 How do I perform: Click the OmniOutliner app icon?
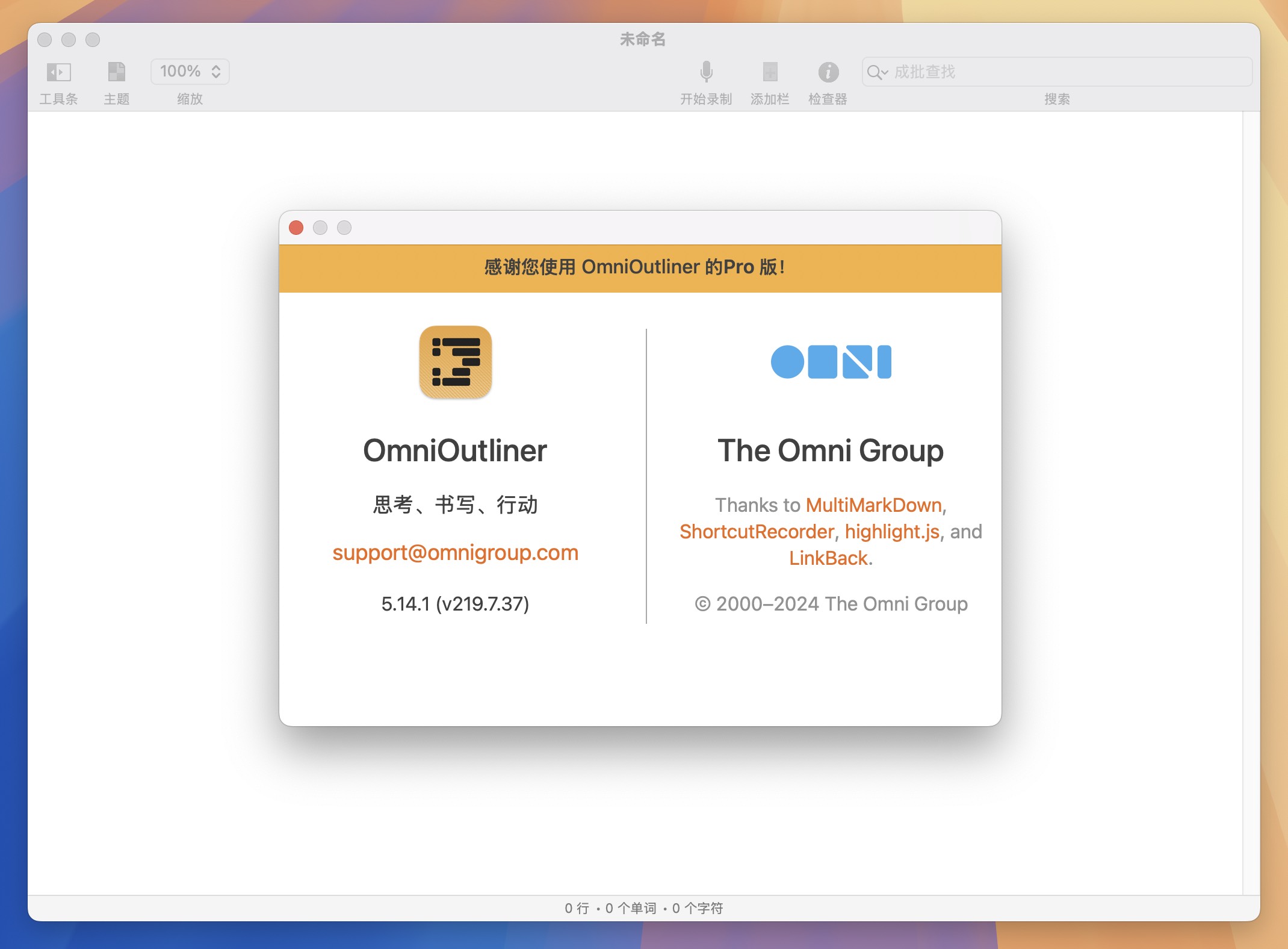[x=456, y=362]
